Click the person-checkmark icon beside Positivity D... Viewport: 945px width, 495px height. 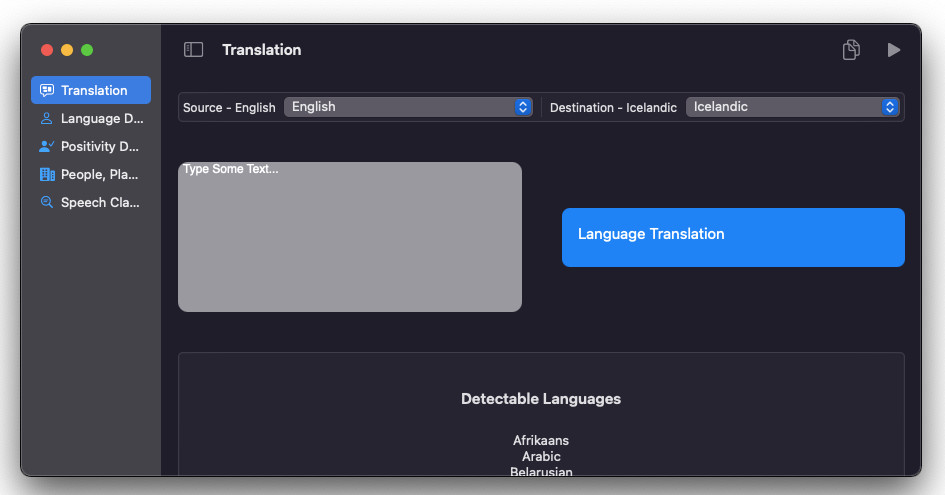(46, 146)
